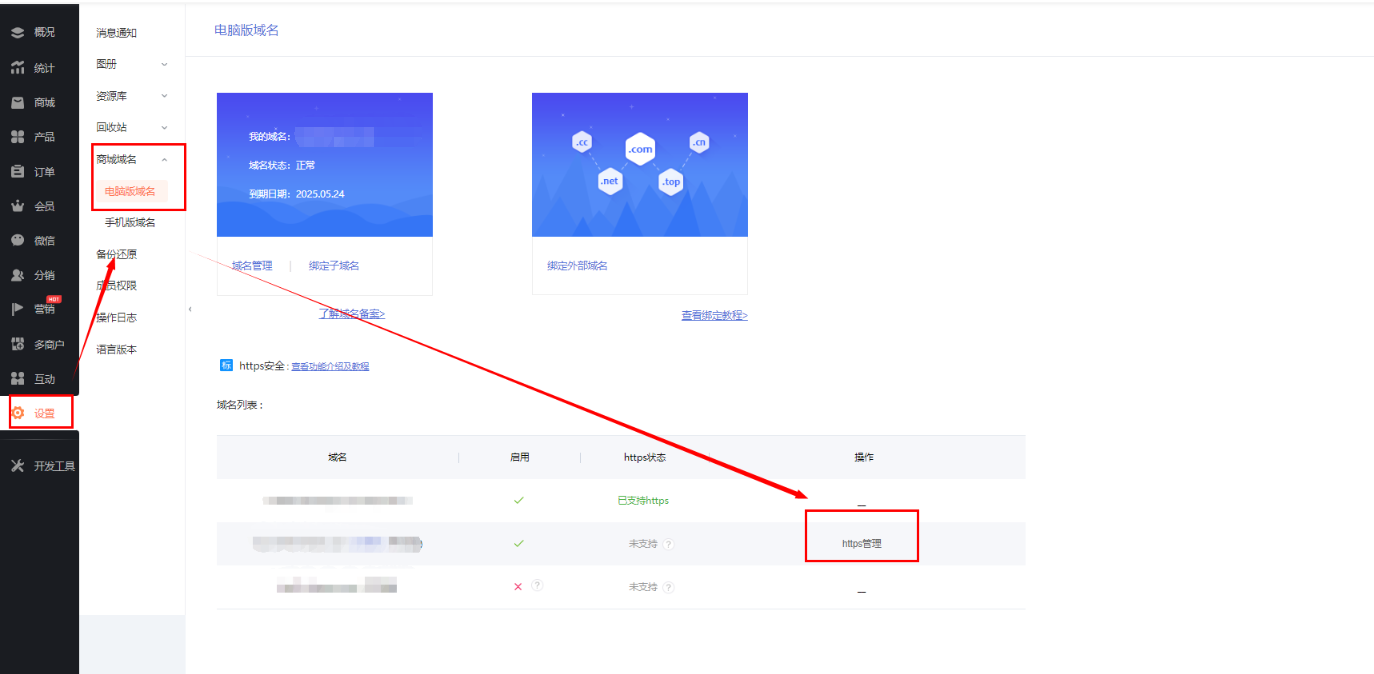Click the help icon beside the red X
The width and height of the screenshot is (1374, 674).
point(537,585)
